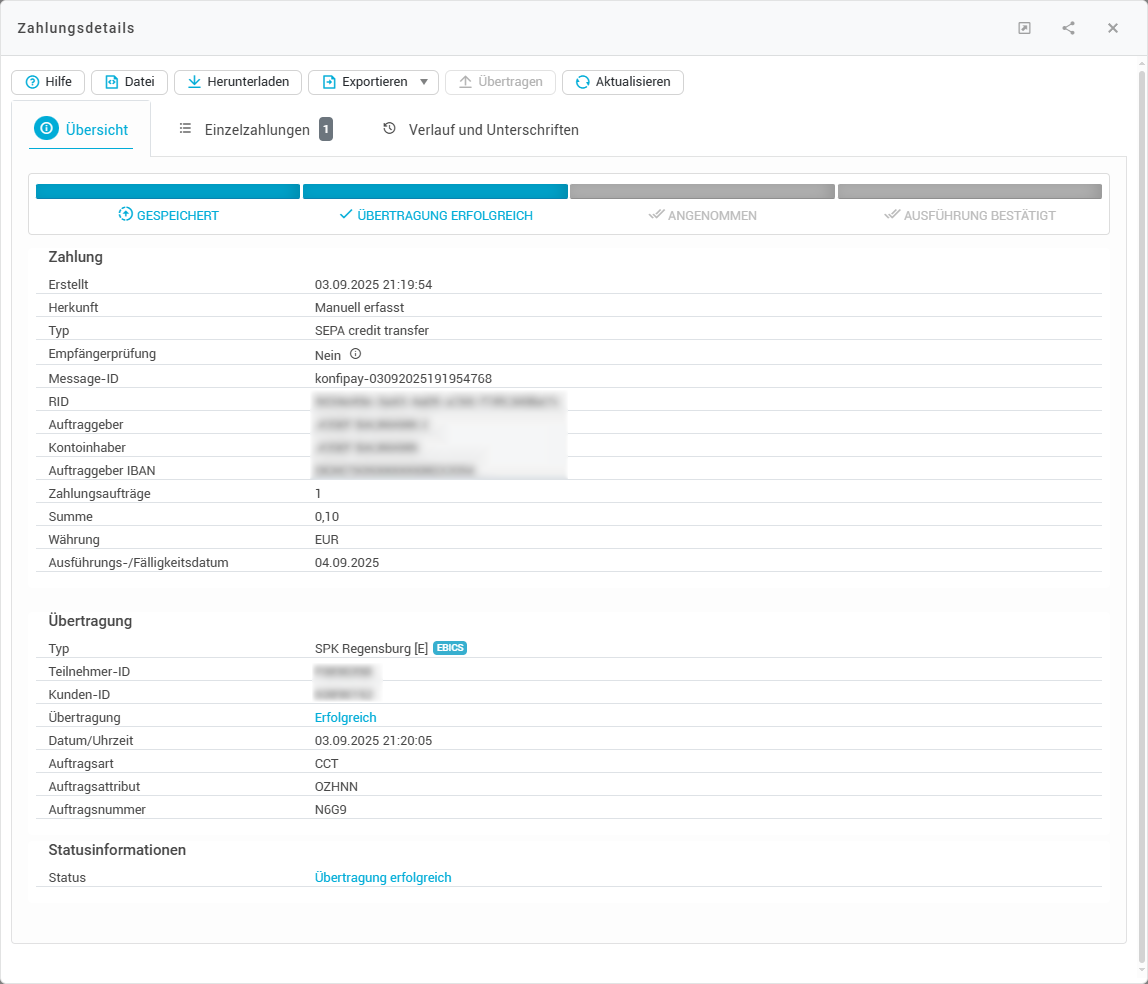Close the Zahlungsdetails dialog
Screen dimensions: 1148x984
1112,28
